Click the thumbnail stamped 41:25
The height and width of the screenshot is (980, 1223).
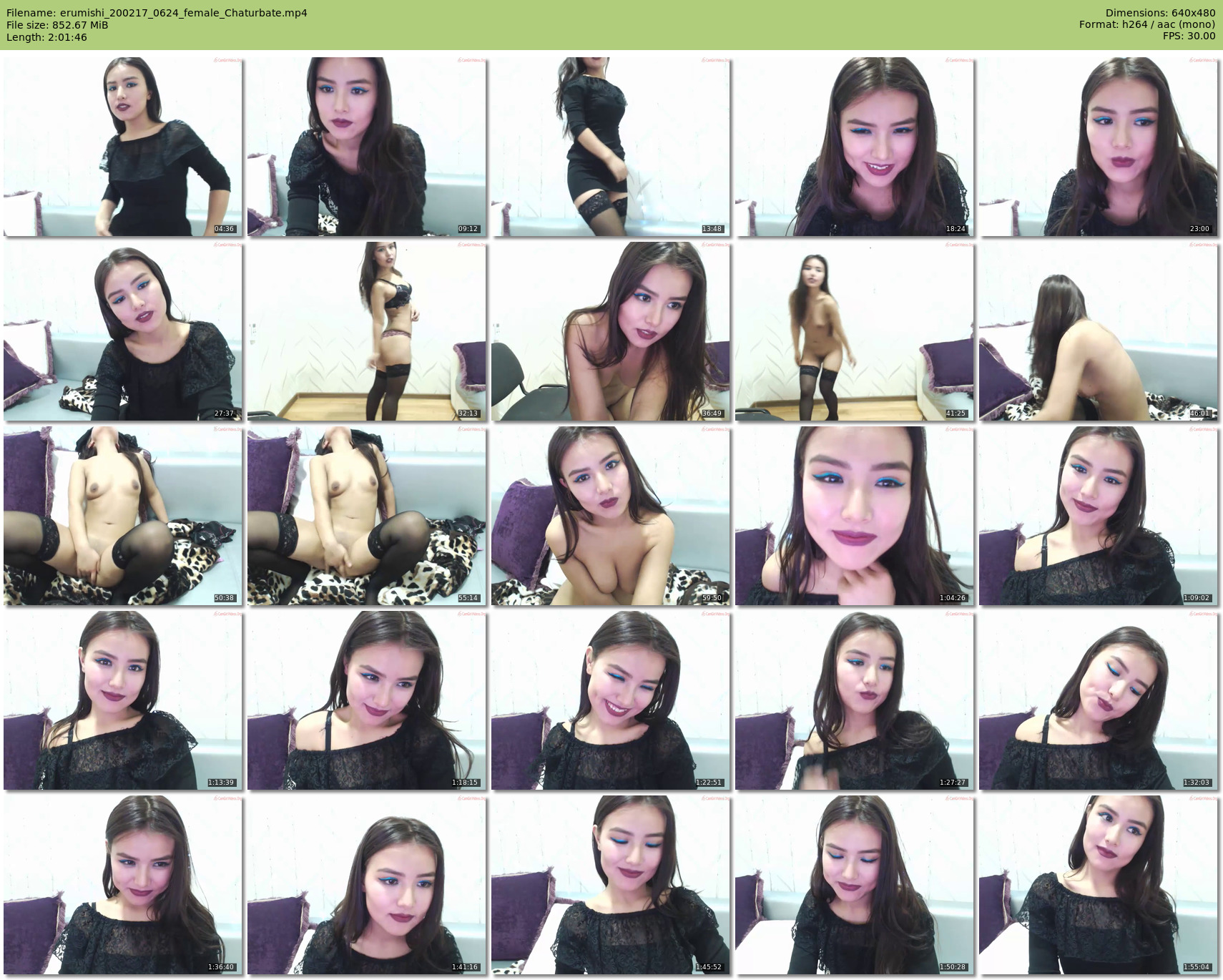coord(855,331)
